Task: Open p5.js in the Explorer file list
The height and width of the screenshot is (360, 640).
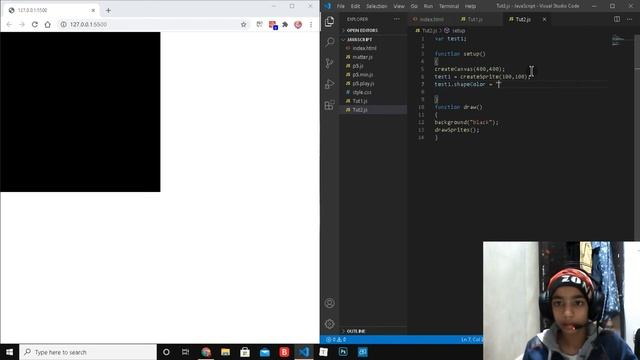Action: coord(373,66)
